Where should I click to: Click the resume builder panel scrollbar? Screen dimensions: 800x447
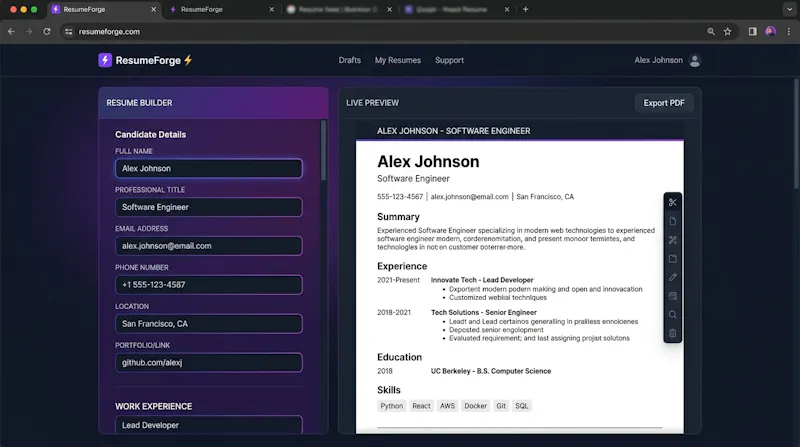click(x=323, y=151)
